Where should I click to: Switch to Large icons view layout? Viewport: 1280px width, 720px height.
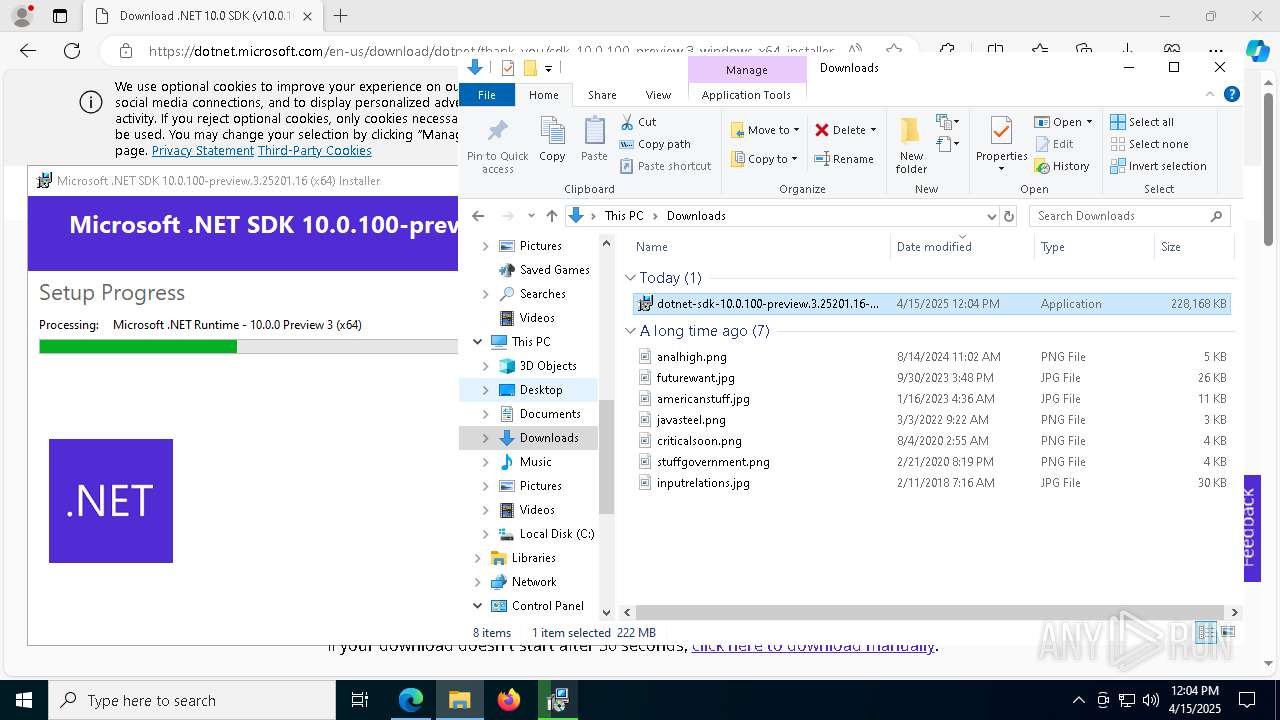click(1228, 632)
